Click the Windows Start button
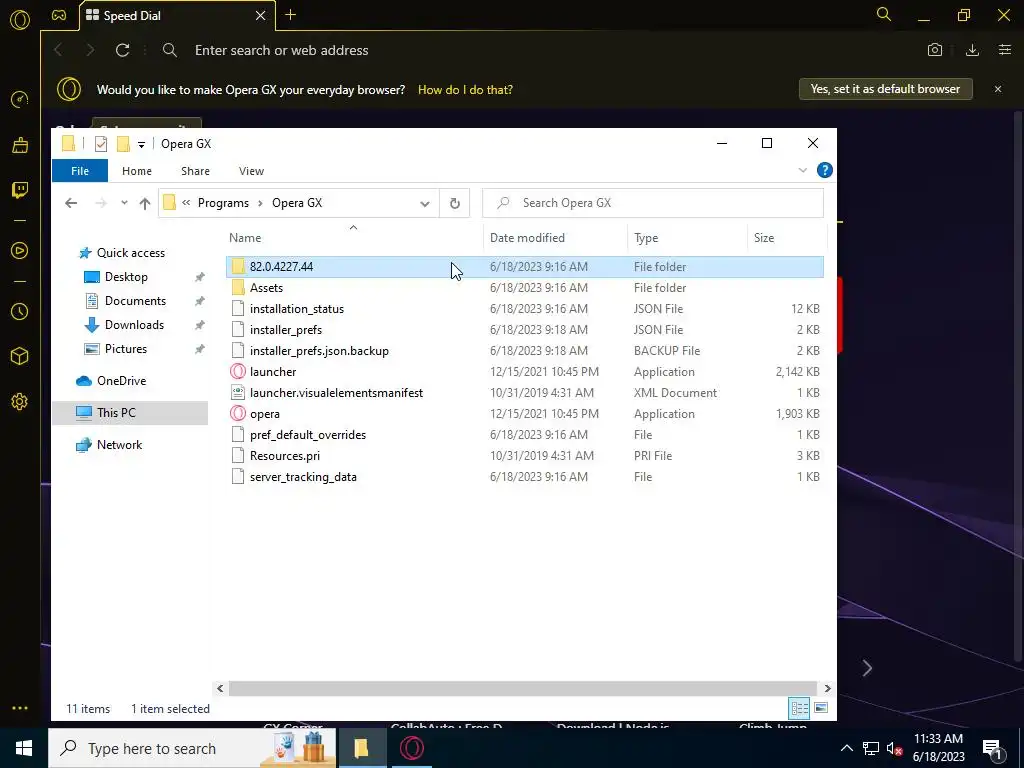 tap(24, 748)
